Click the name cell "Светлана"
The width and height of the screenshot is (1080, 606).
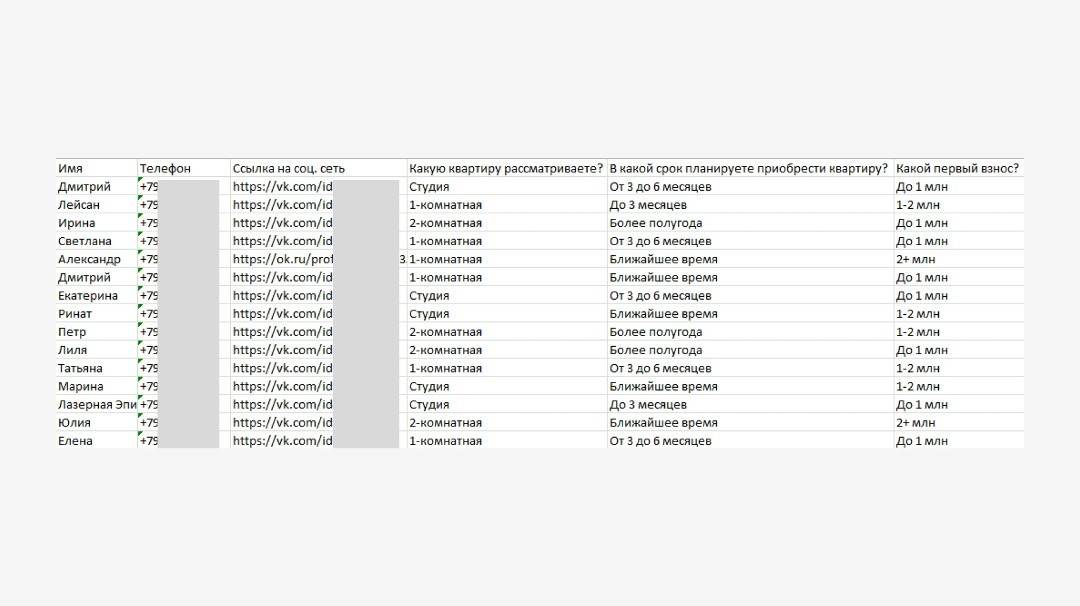point(85,241)
